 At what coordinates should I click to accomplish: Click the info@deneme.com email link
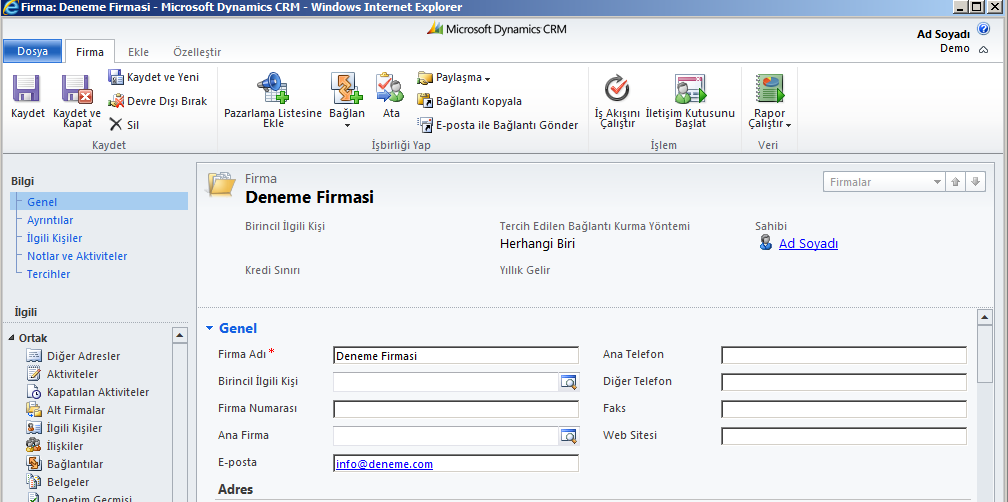click(x=384, y=463)
